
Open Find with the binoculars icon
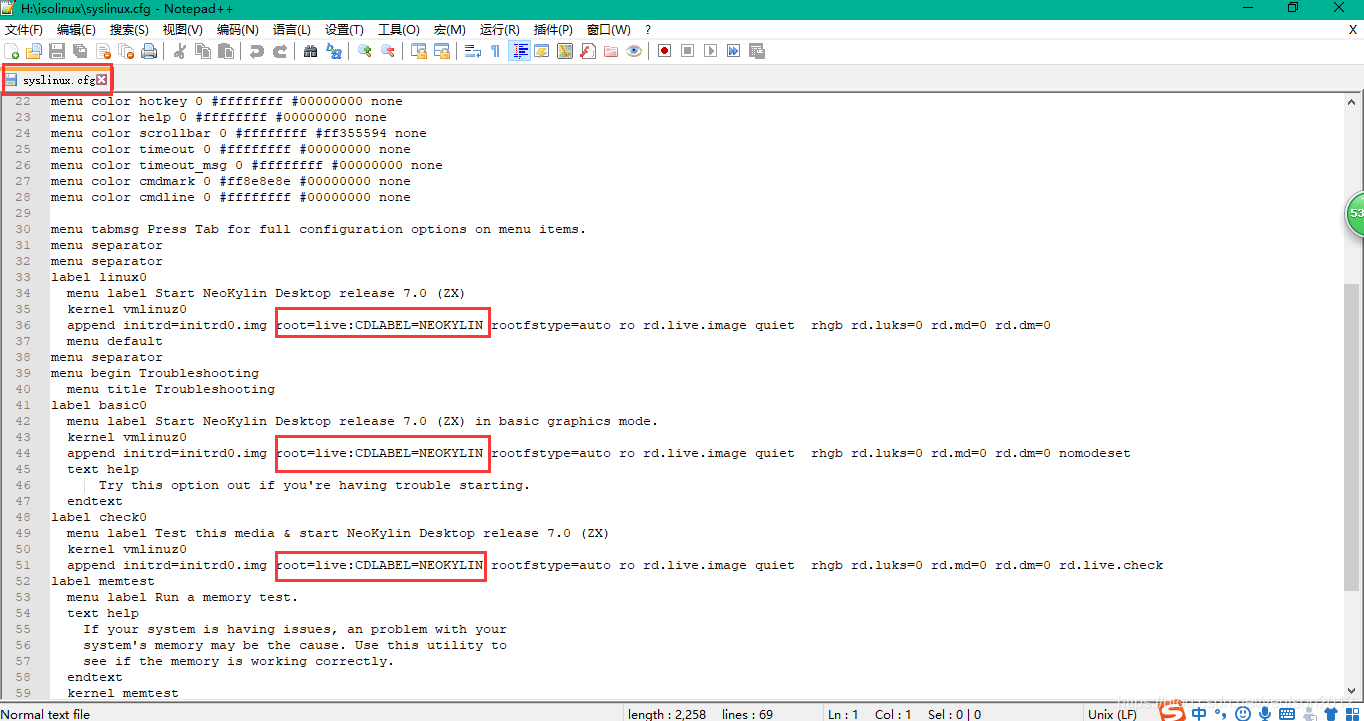point(310,51)
